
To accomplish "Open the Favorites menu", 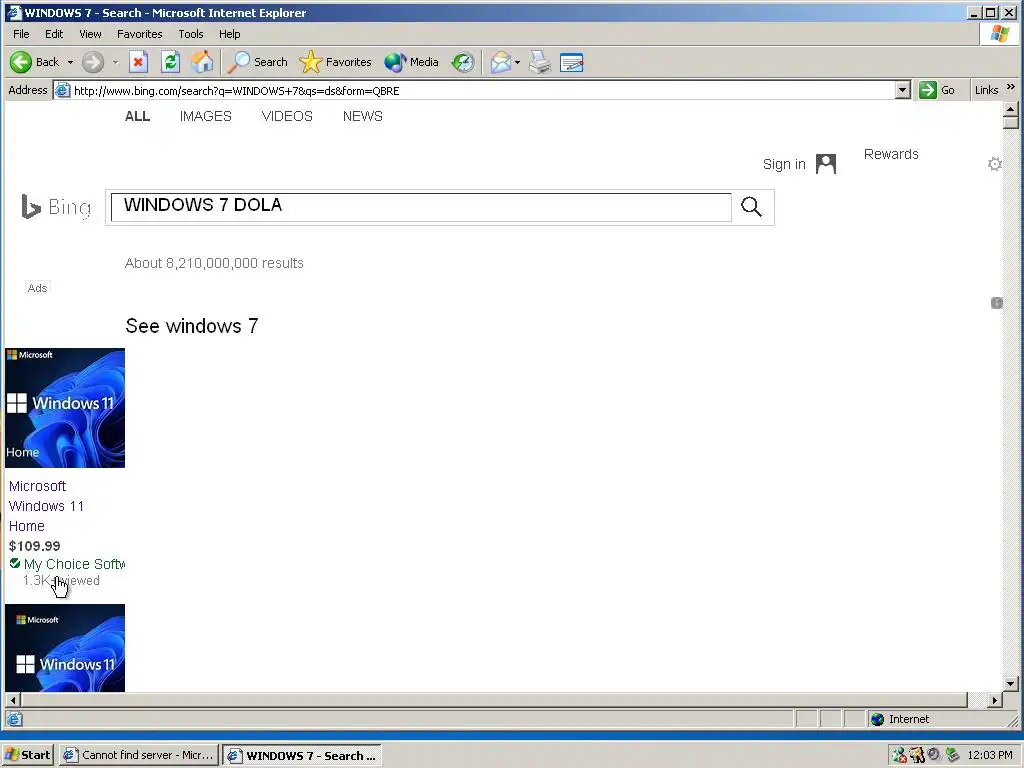I will (x=140, y=34).
